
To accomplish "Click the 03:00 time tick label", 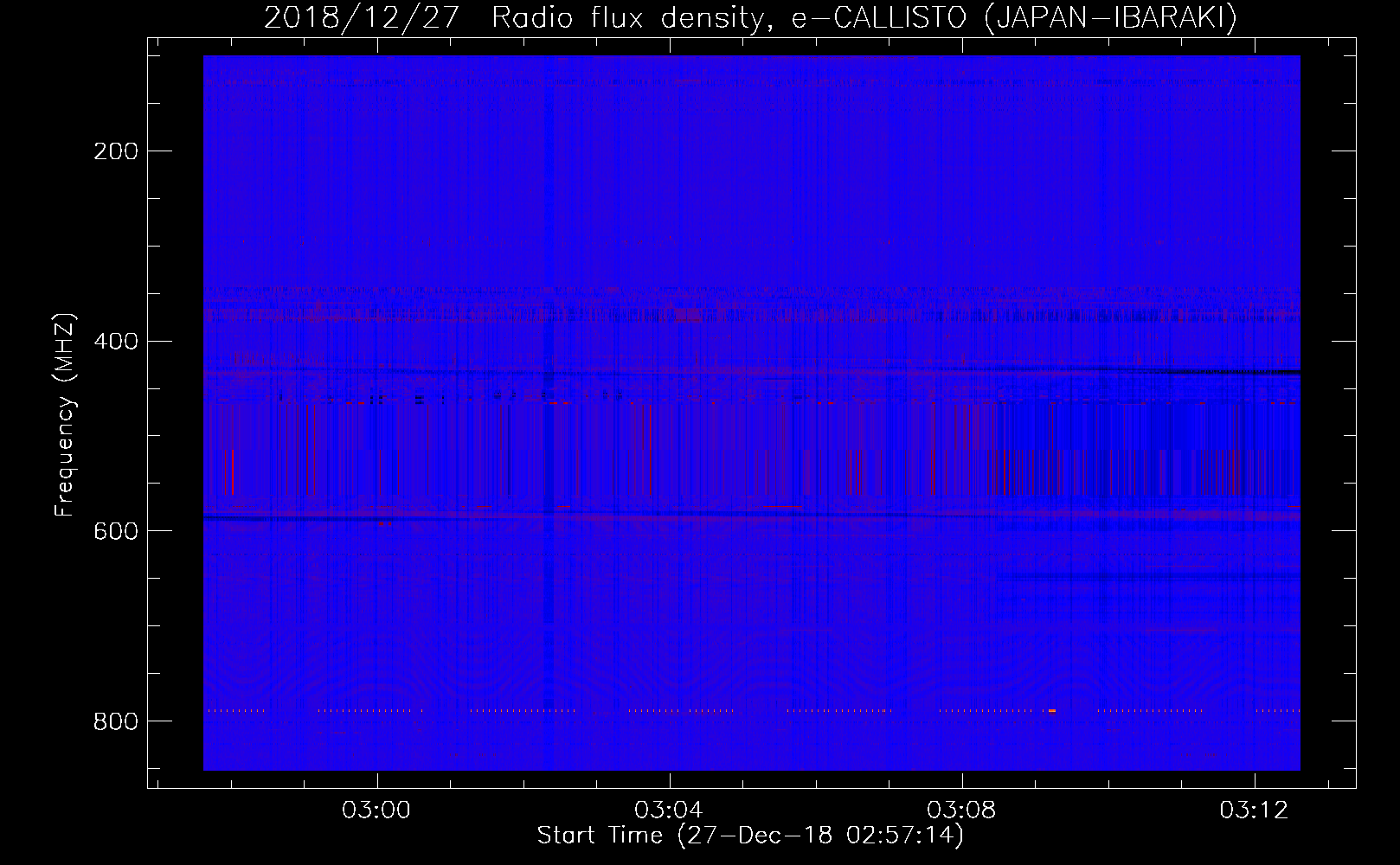I will [x=376, y=811].
